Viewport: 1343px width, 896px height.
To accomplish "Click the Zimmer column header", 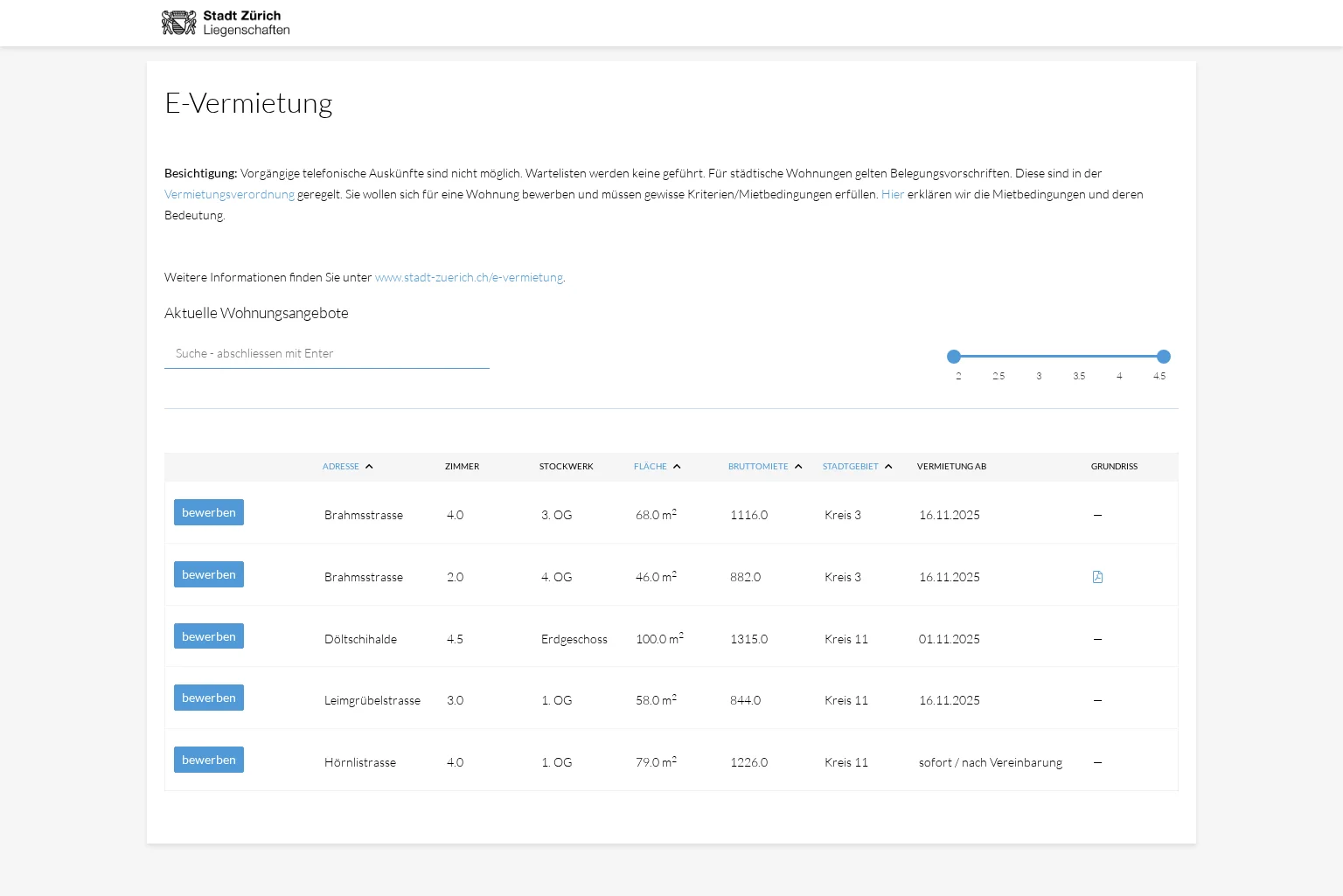I will click(x=462, y=467).
